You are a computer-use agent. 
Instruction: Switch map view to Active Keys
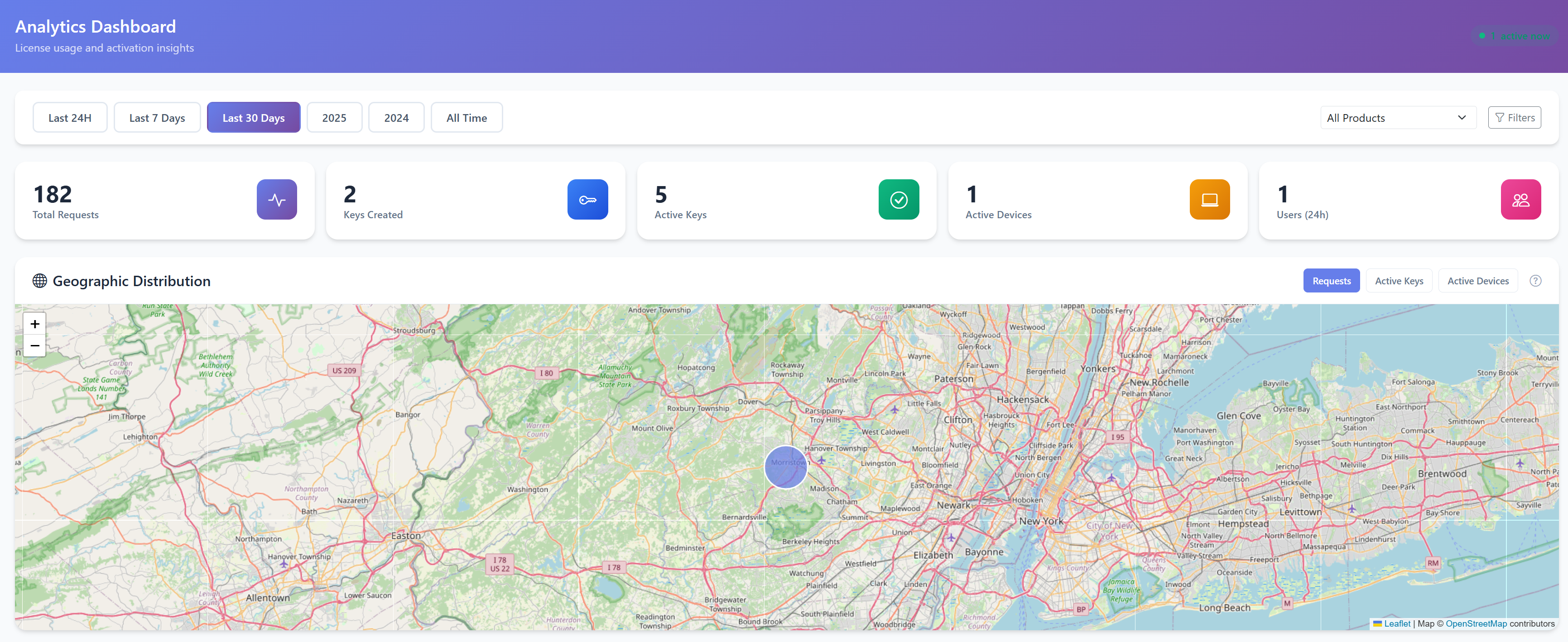[x=1399, y=281]
